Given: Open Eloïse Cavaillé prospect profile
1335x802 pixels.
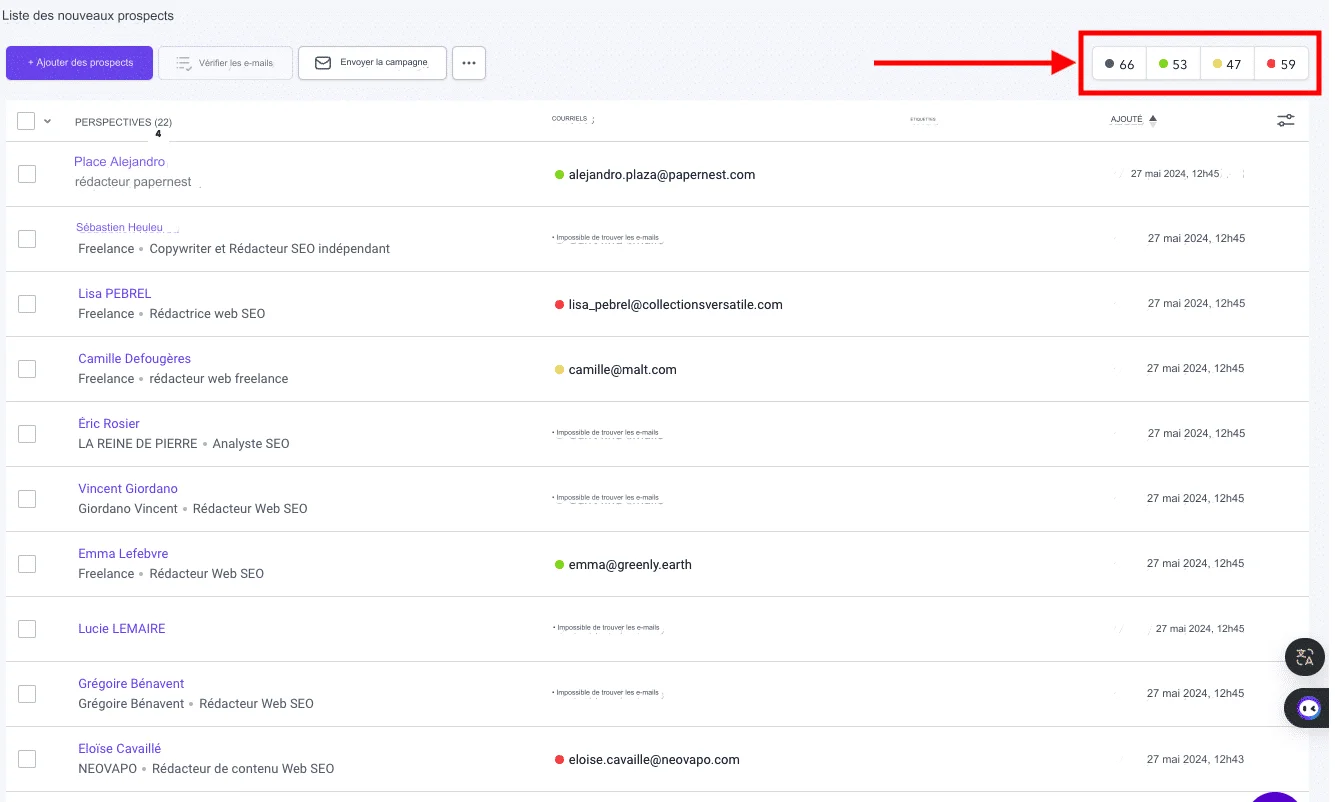Looking at the screenshot, I should tap(119, 749).
